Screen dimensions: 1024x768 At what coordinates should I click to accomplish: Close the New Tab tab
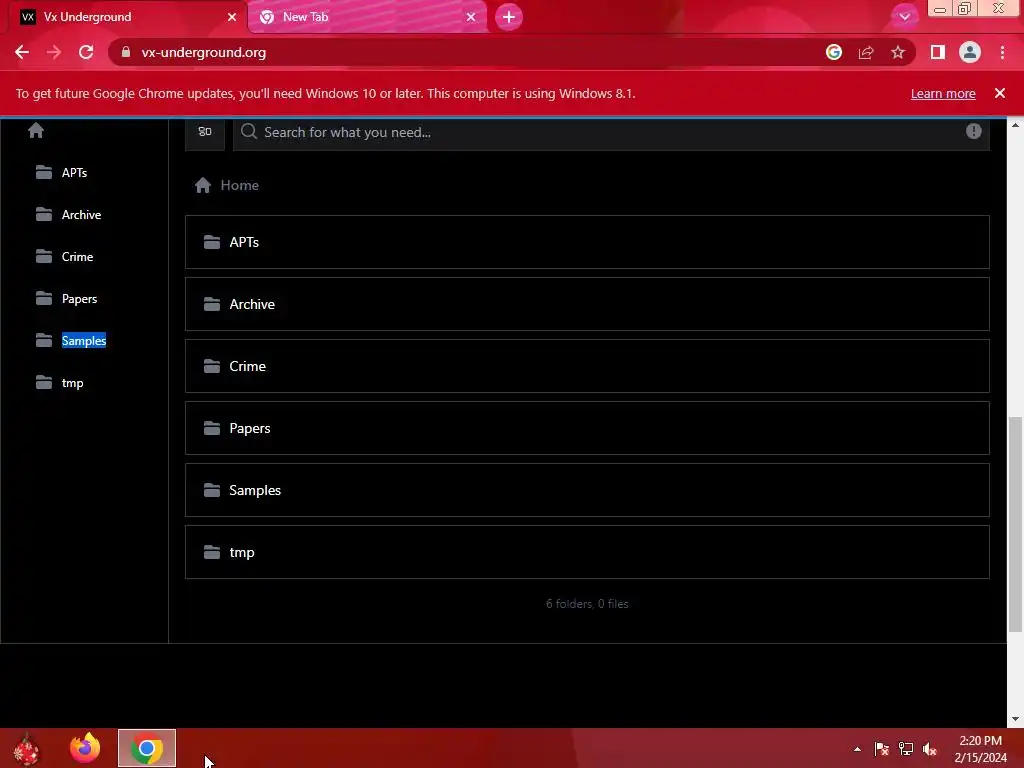pos(471,17)
